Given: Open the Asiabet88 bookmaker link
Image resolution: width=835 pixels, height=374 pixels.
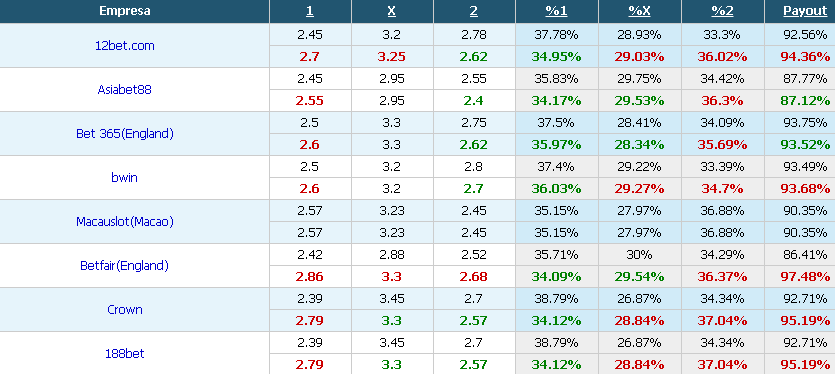Looking at the screenshot, I should point(125,90).
